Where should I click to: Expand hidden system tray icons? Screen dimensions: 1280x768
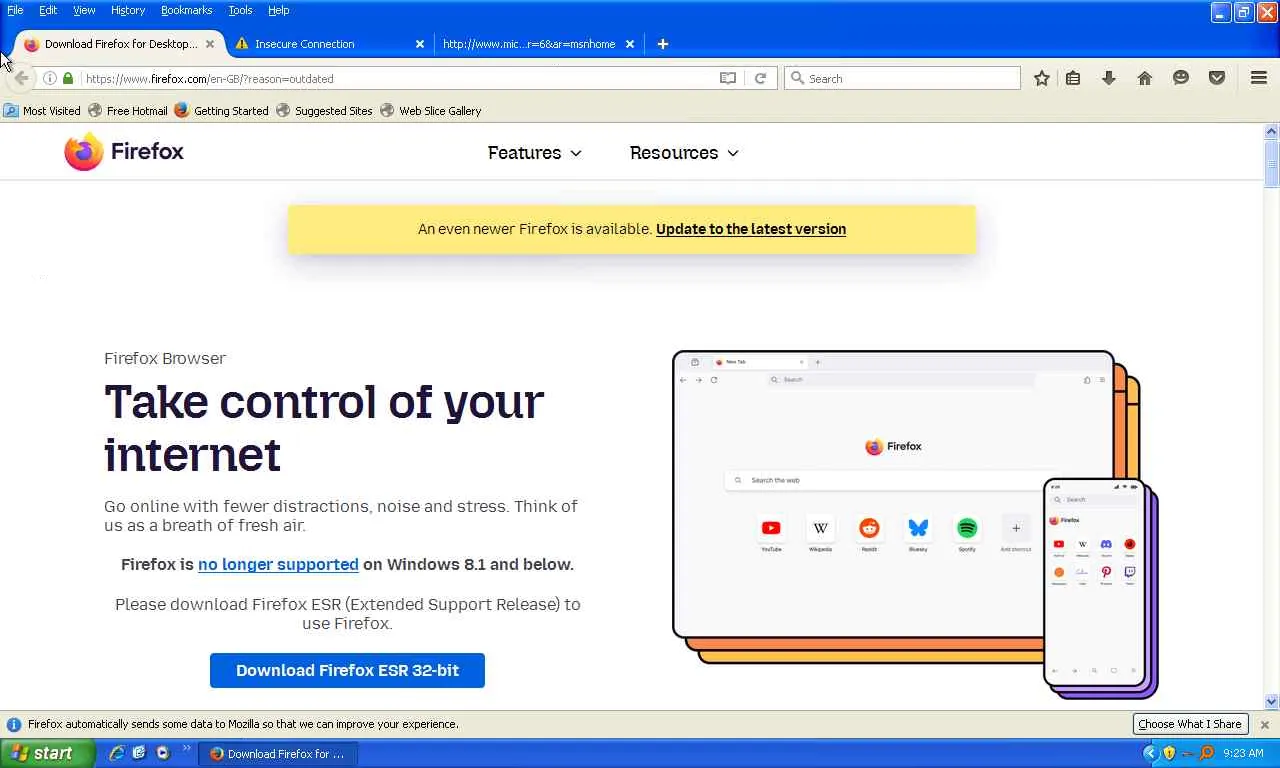point(1151,753)
